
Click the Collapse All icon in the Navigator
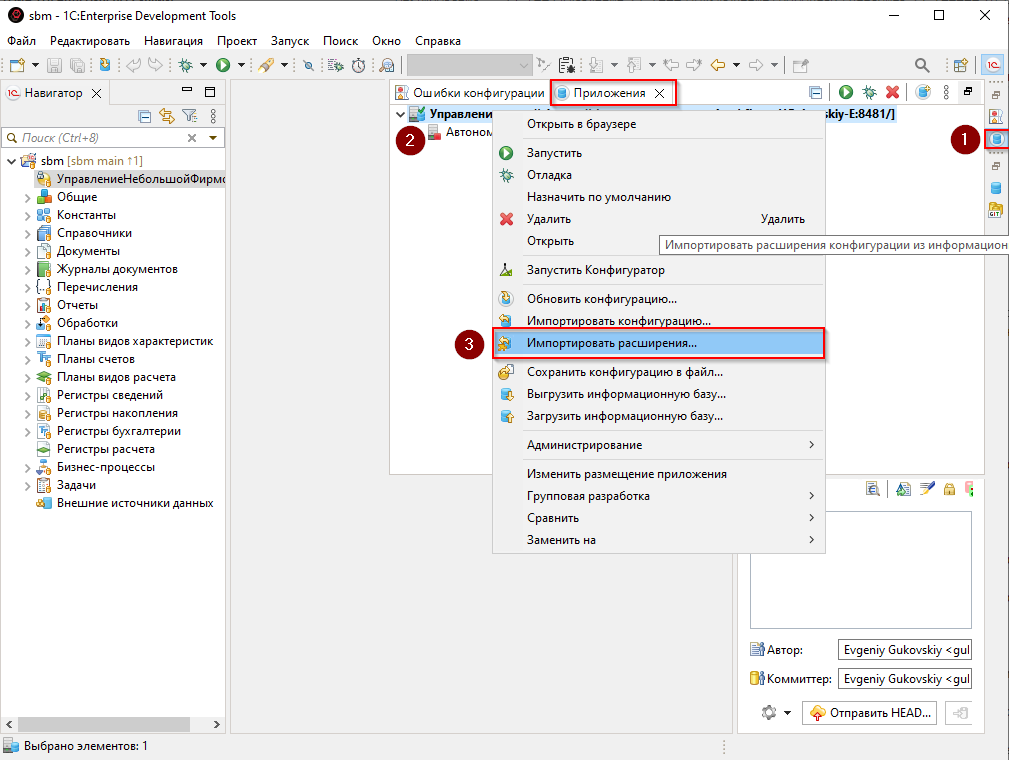[x=145, y=116]
